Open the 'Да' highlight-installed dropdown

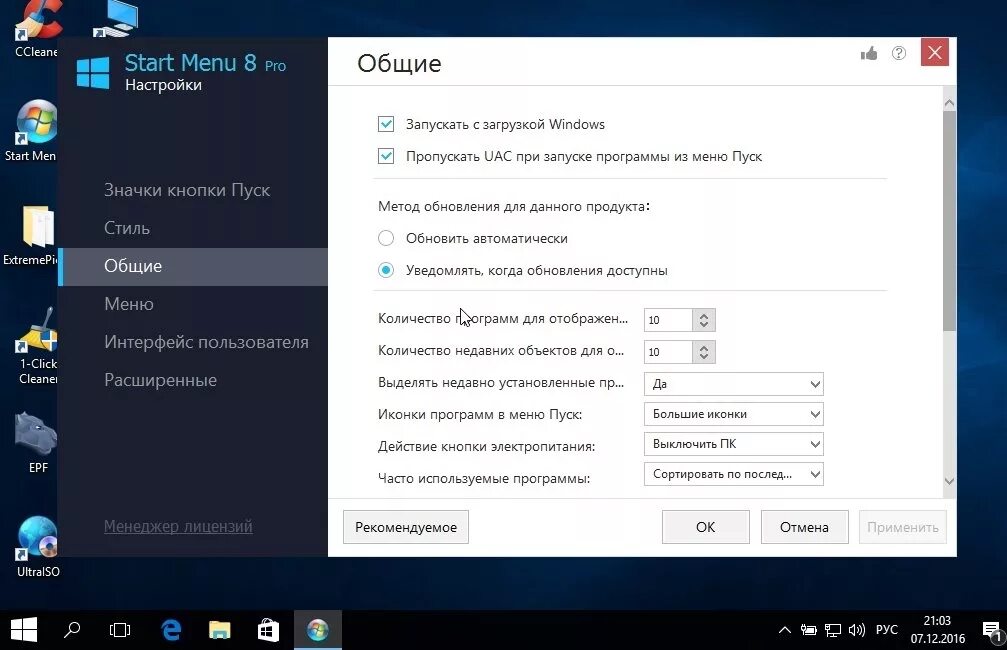point(733,384)
